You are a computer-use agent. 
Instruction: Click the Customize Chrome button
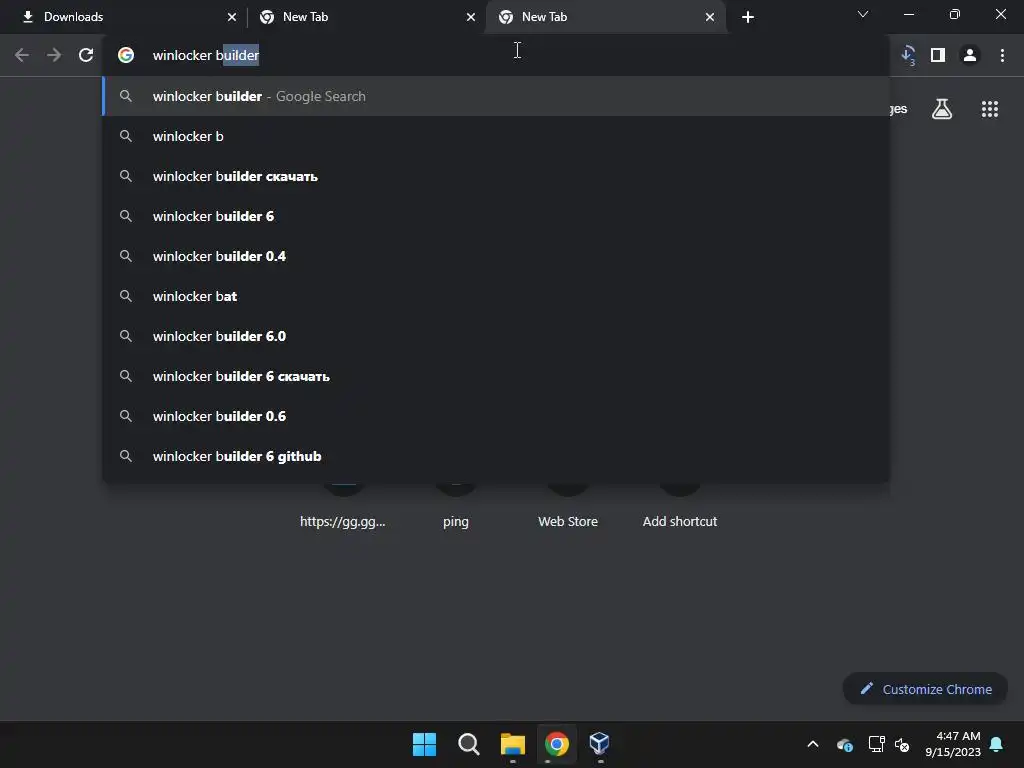coord(925,689)
